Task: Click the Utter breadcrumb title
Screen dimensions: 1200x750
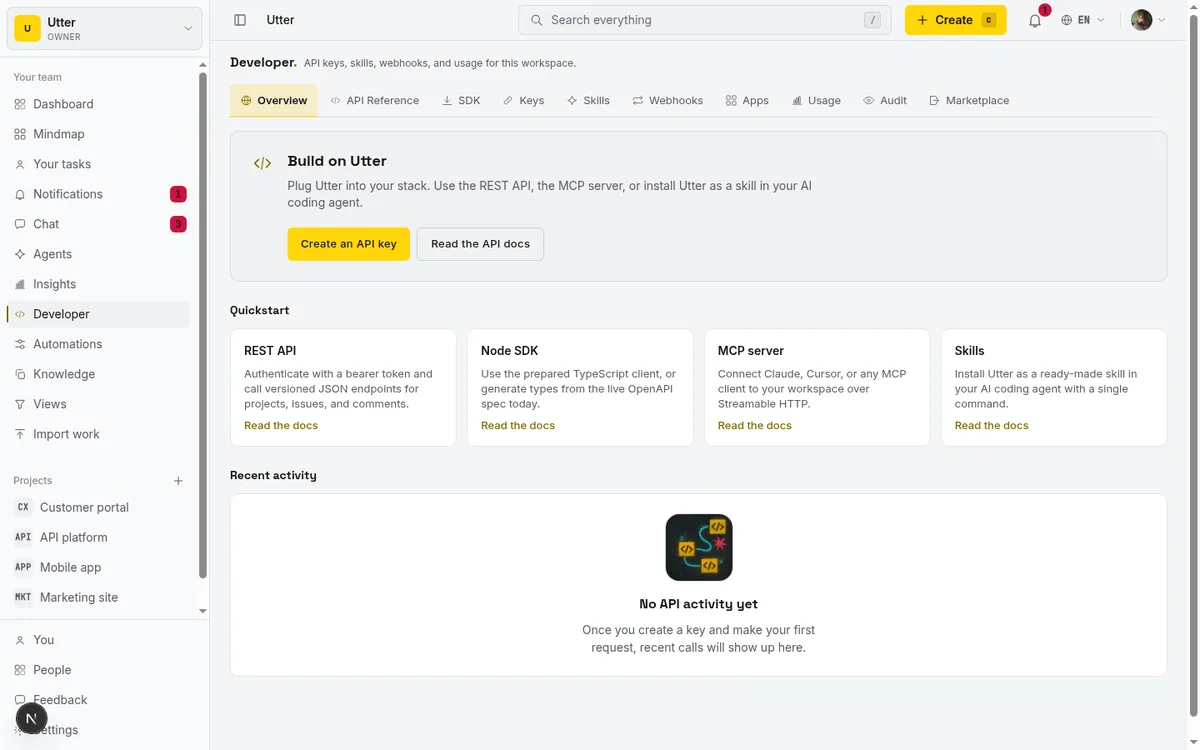Action: point(280,20)
